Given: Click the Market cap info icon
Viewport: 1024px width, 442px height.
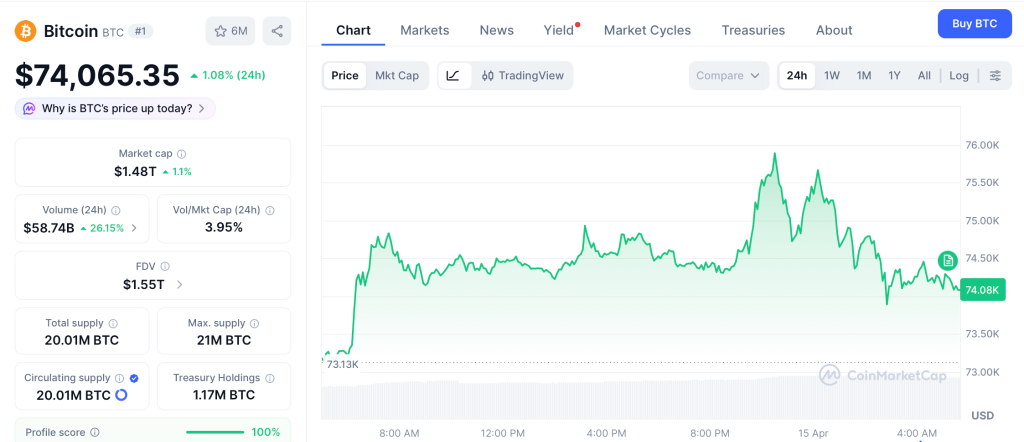Looking at the screenshot, I should tap(181, 154).
